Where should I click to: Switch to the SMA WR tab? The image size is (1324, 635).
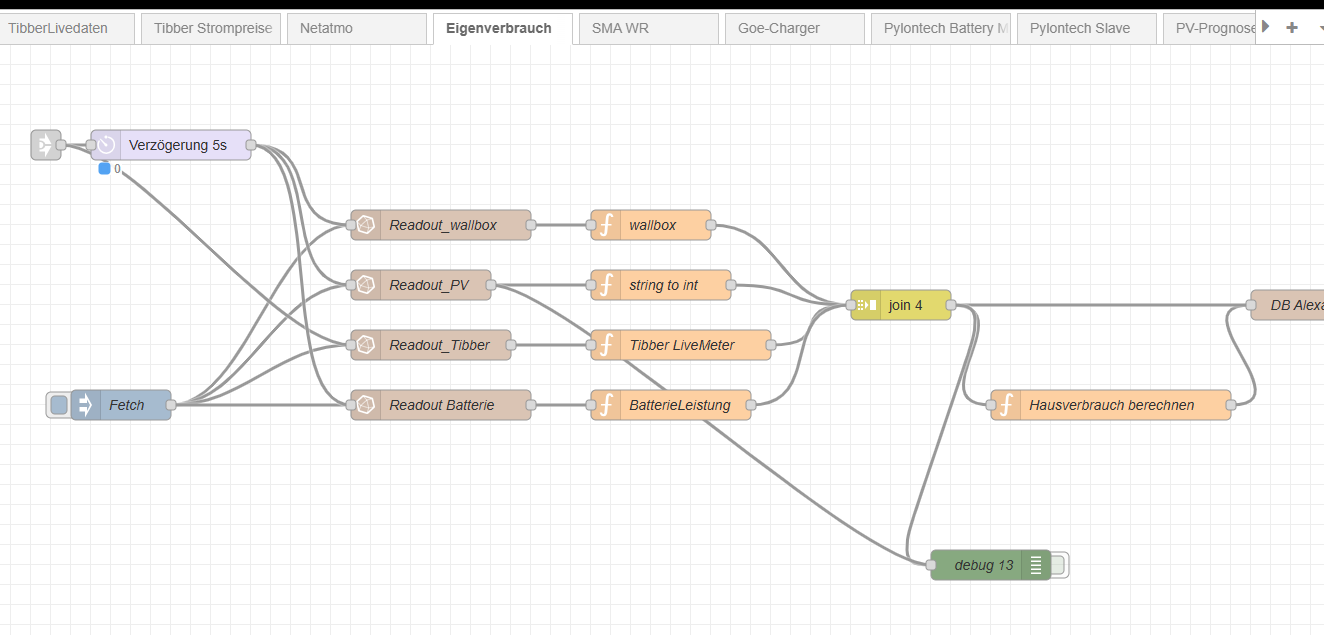click(x=647, y=28)
